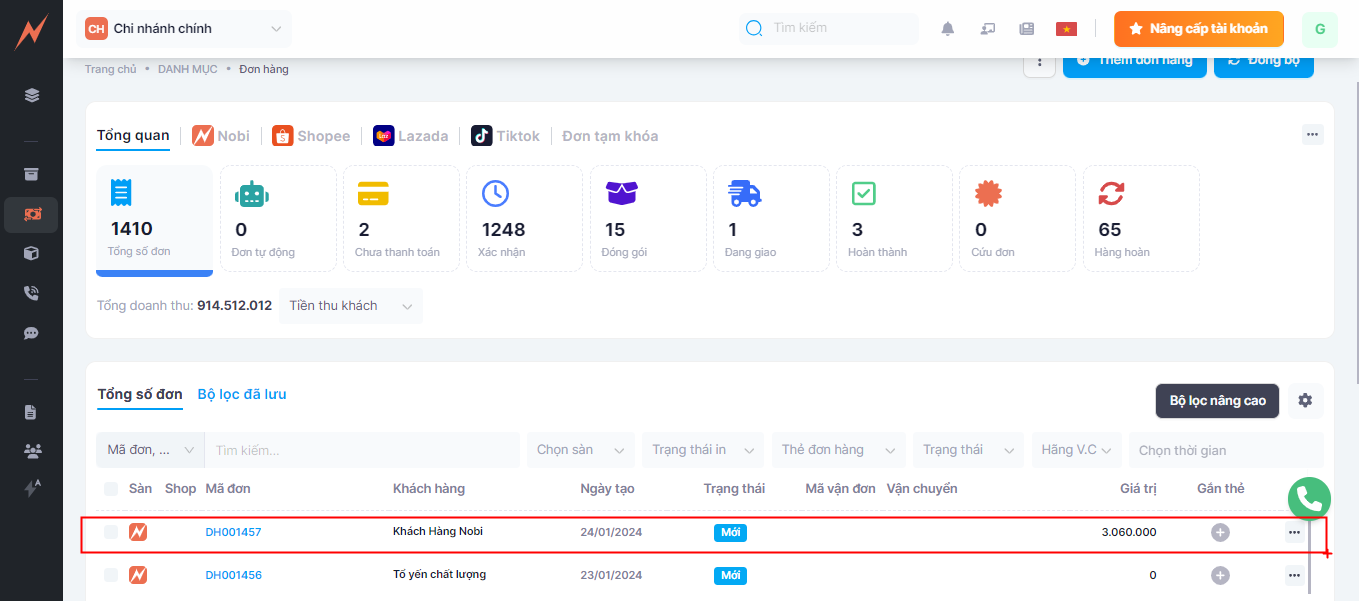Open the chat messages icon in sidebar

click(32, 333)
